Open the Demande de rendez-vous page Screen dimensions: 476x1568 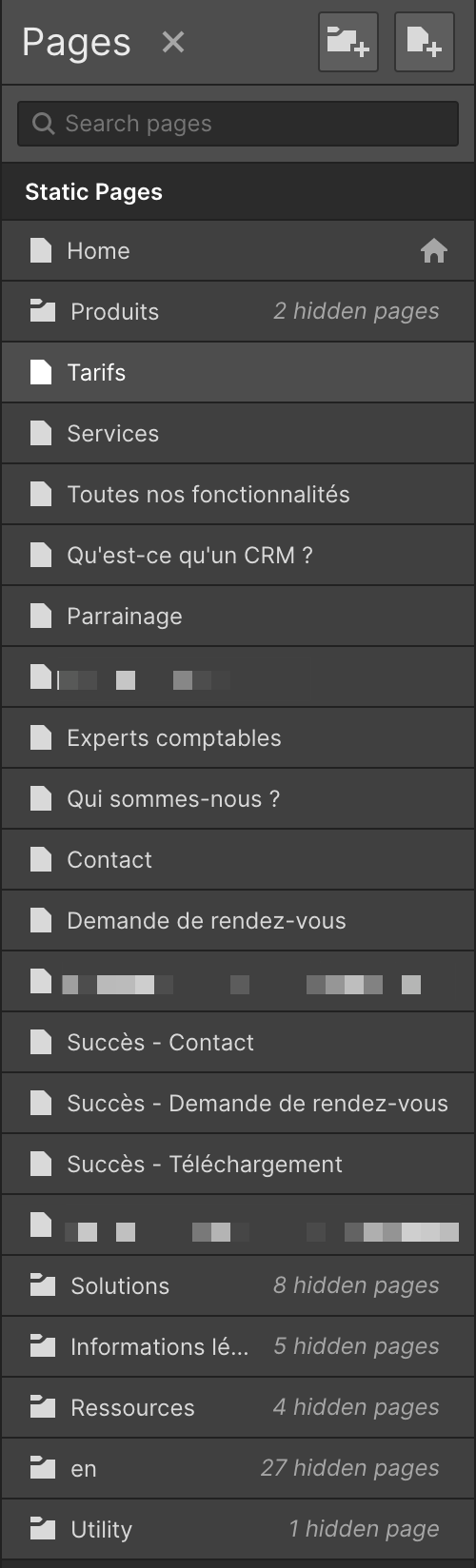pos(238,920)
